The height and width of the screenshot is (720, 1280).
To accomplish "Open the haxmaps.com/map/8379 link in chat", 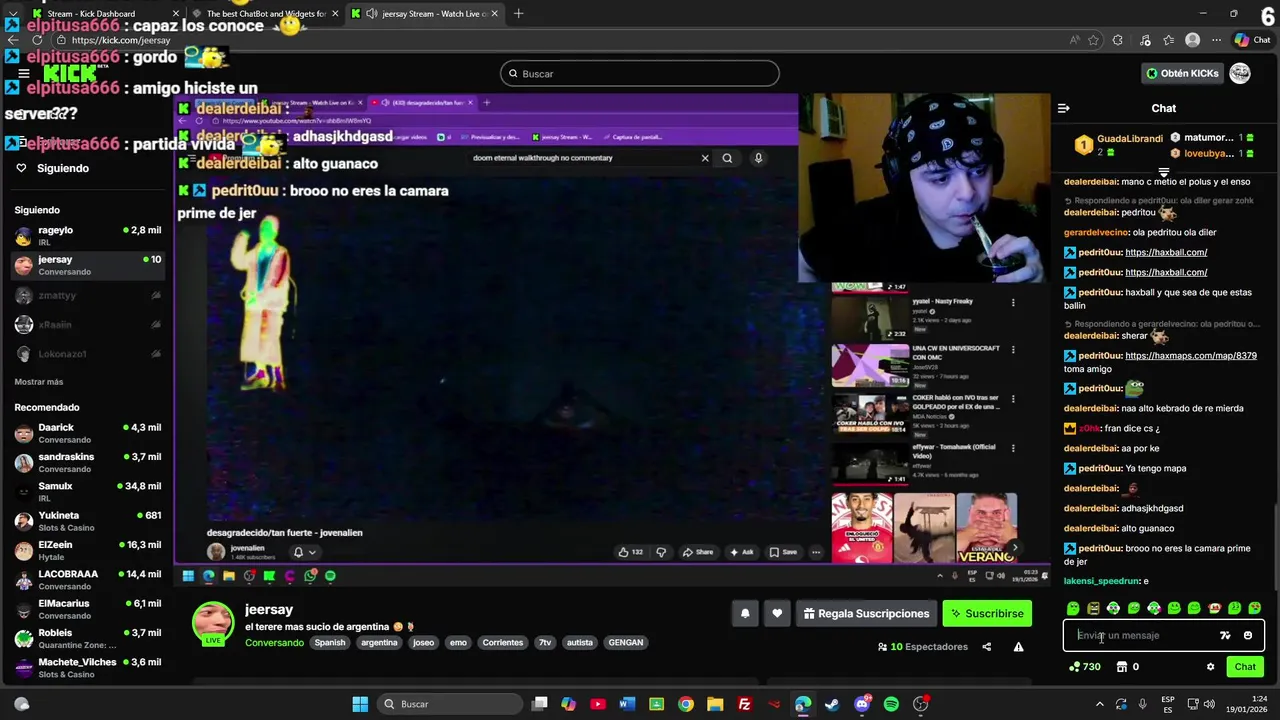I will pyautogui.click(x=1190, y=356).
